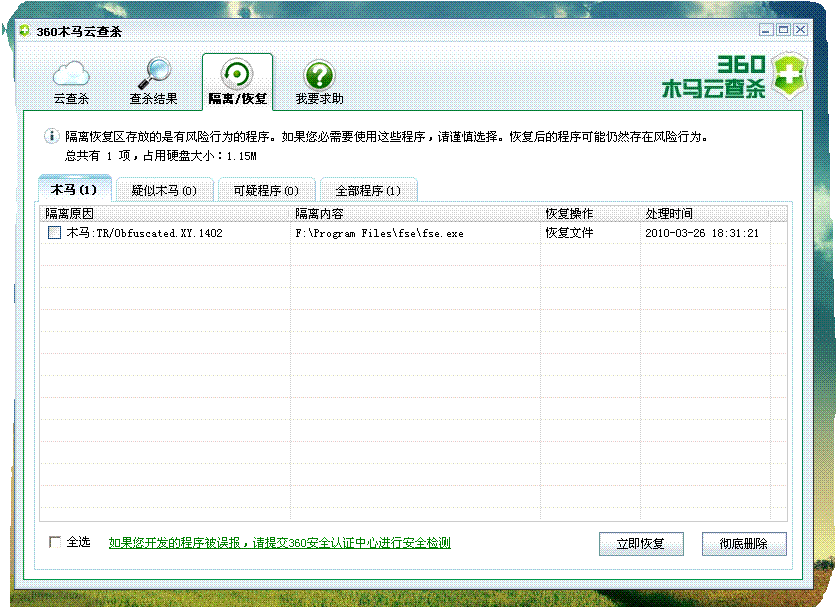Open the 云查杀 cloud scan icon
Viewport: 838px width, 609px height.
(x=71, y=74)
